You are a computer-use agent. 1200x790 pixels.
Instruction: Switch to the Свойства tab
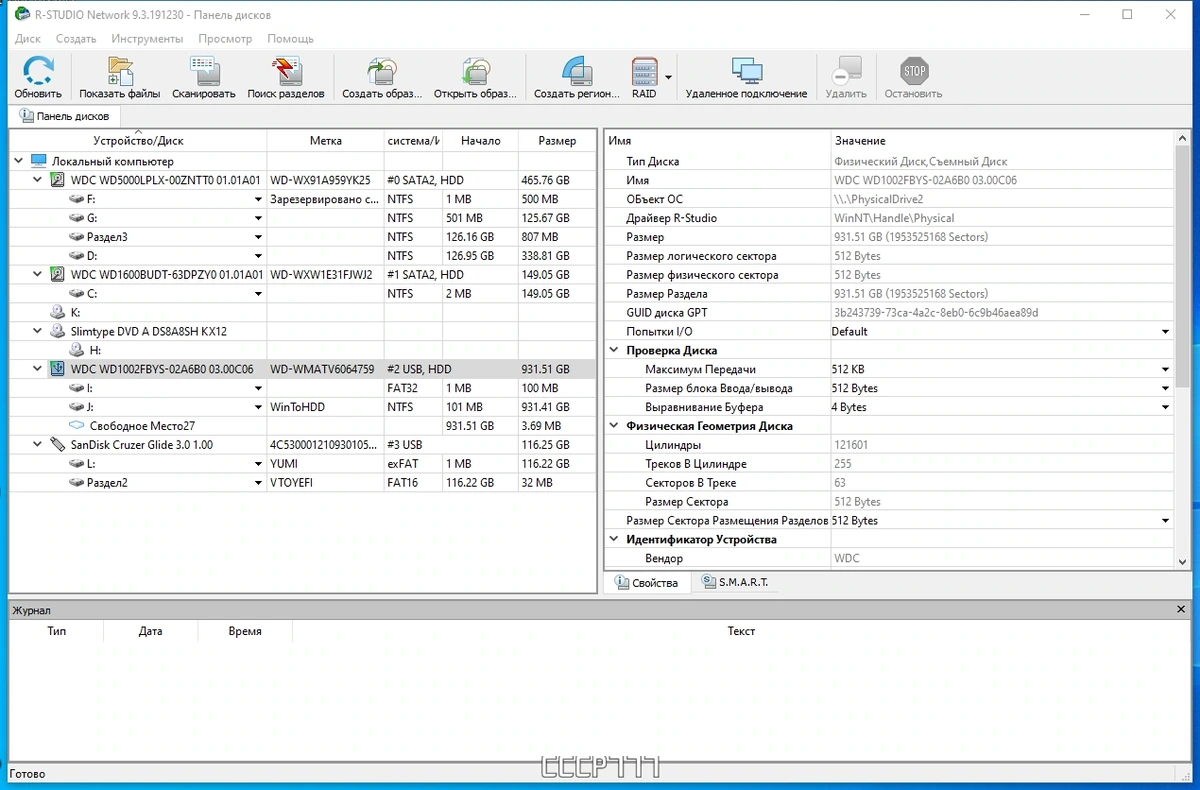647,582
